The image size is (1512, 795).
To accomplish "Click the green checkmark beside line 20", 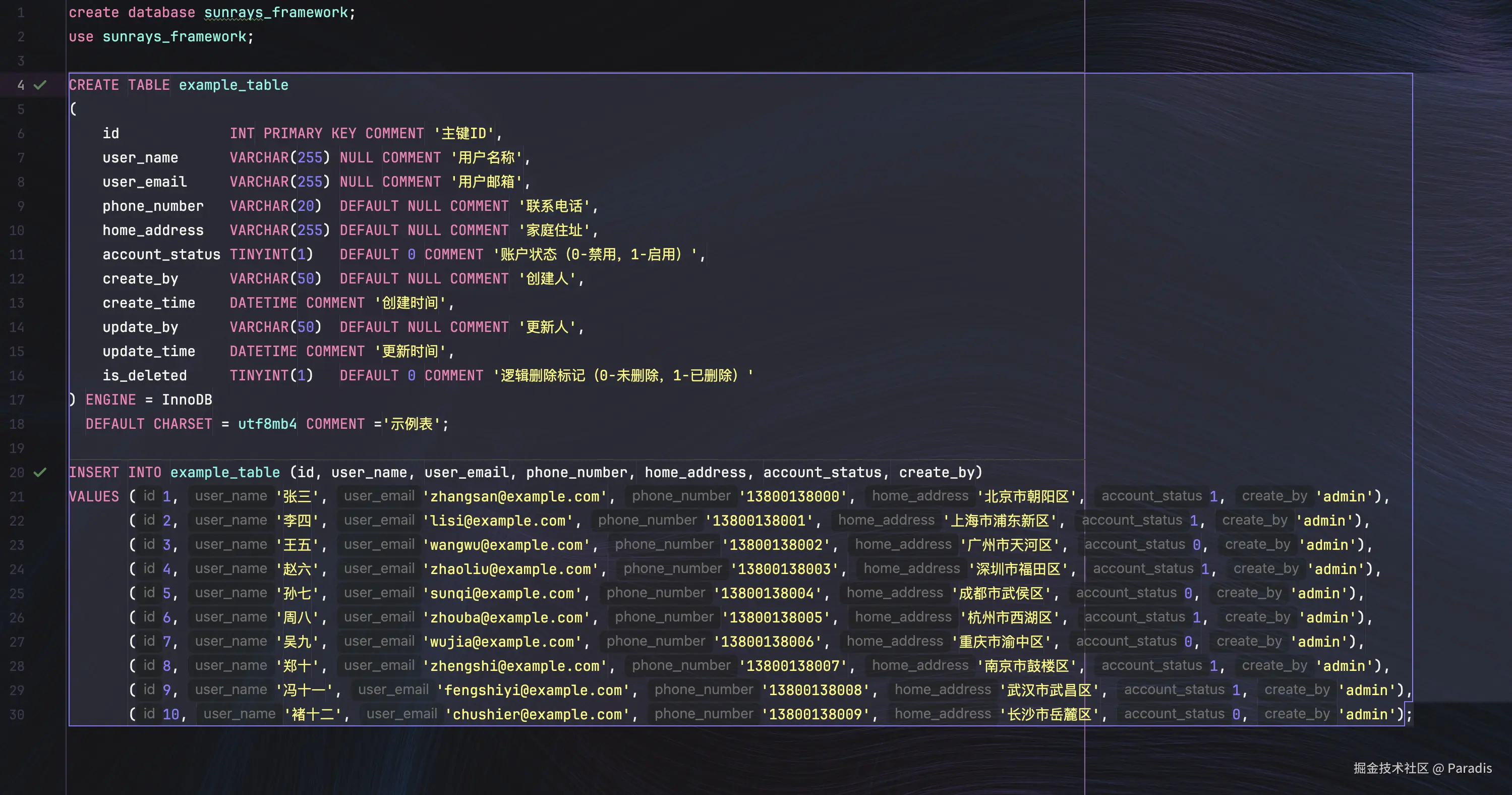I will [x=40, y=472].
